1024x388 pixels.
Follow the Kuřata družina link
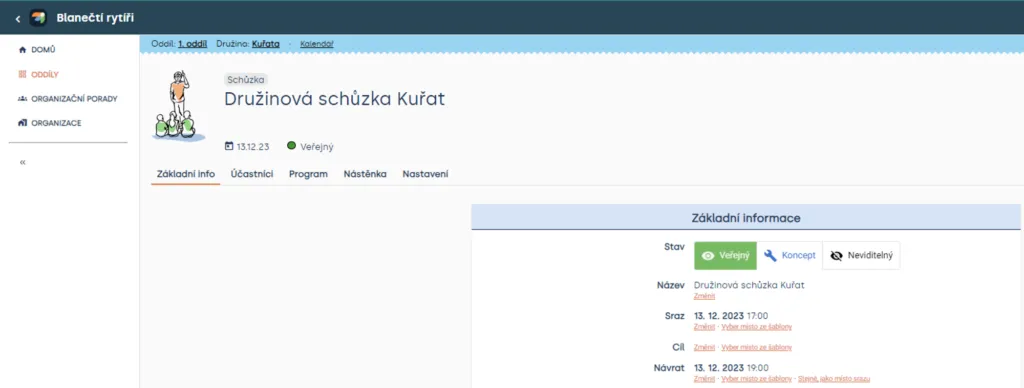tap(266, 44)
